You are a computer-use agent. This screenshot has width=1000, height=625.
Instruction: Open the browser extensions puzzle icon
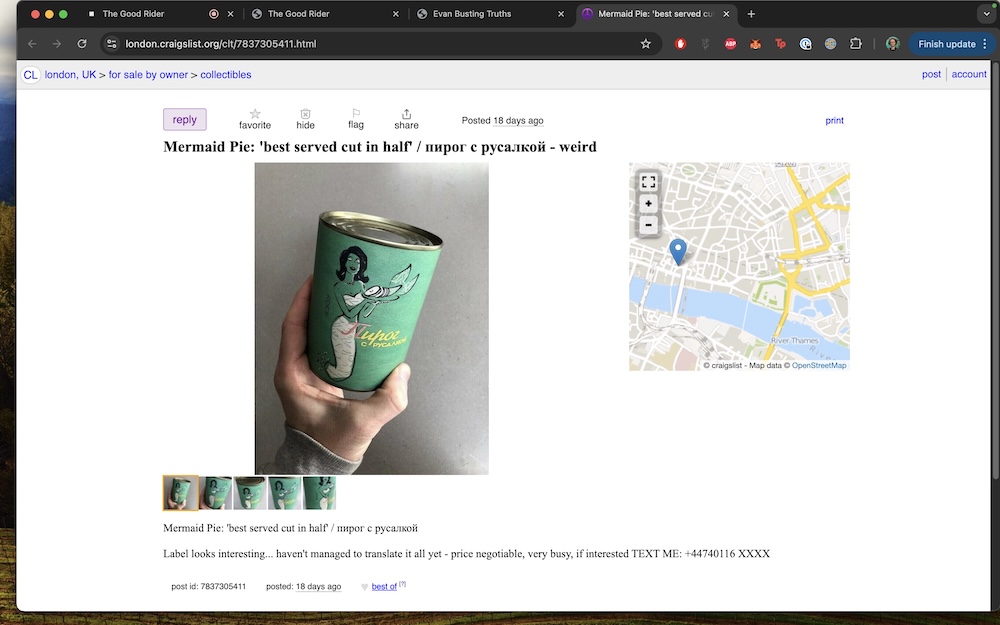[x=856, y=44]
